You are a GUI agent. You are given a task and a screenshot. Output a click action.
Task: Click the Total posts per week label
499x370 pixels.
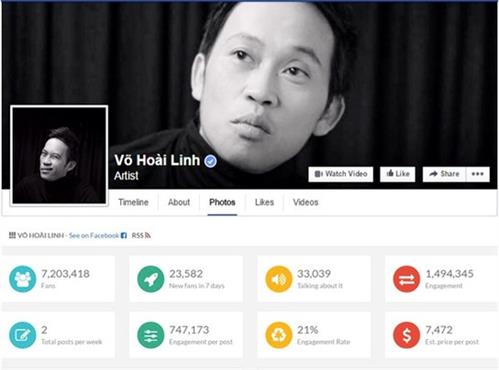coord(72,342)
